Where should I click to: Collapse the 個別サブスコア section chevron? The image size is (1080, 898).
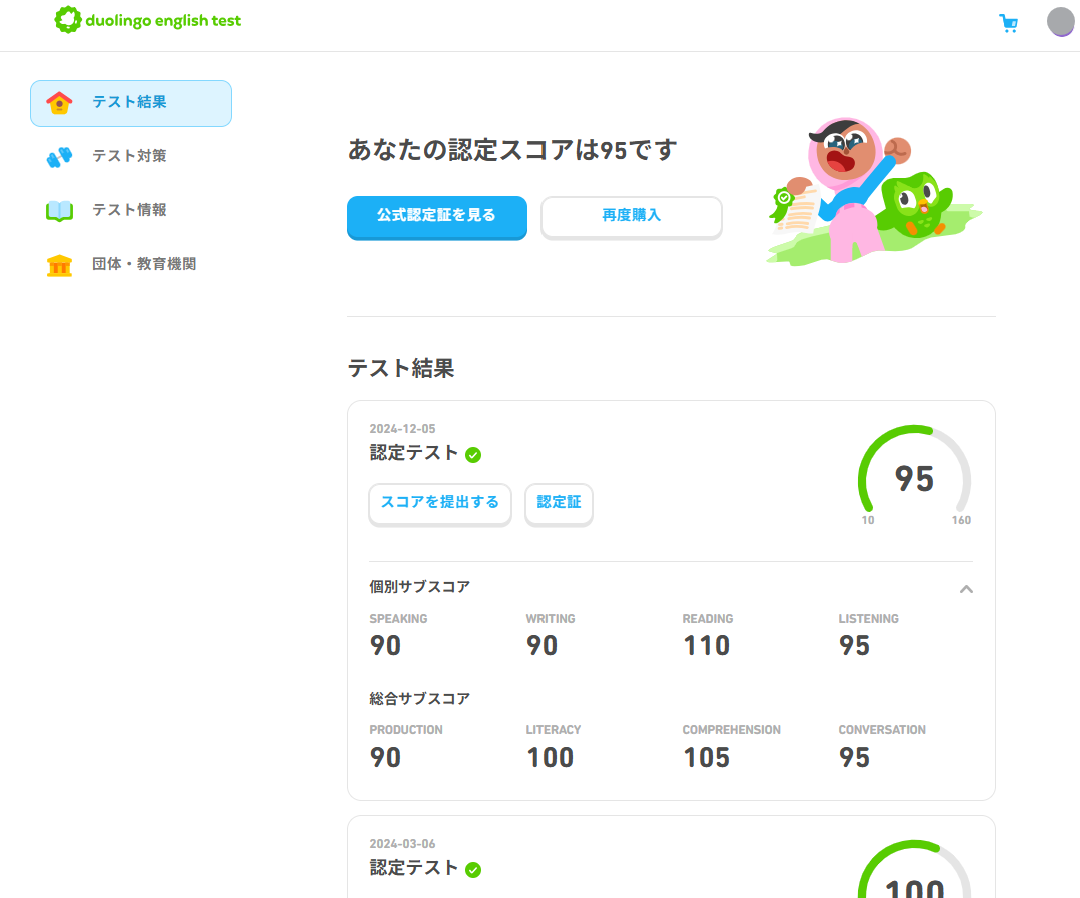(x=966, y=589)
